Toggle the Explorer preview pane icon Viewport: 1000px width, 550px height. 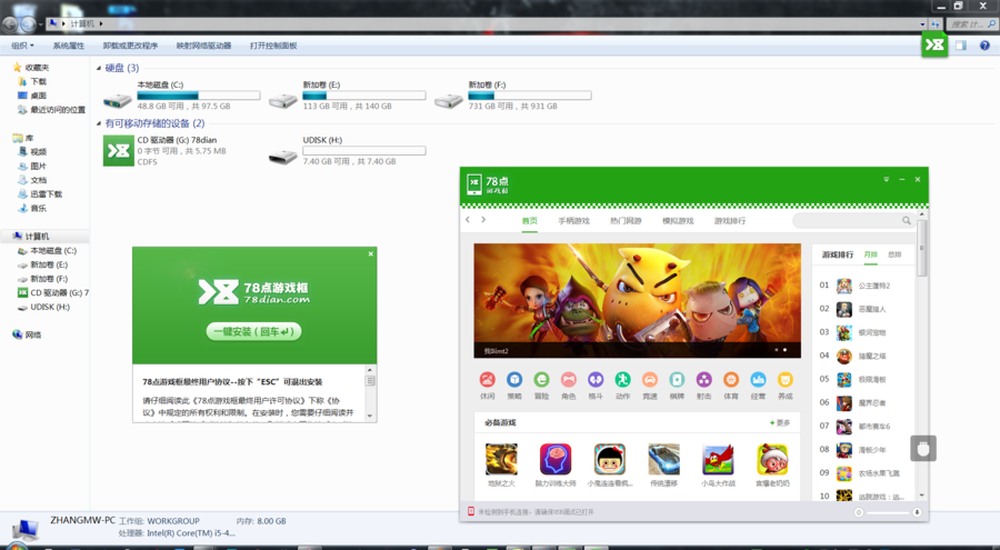tap(961, 45)
